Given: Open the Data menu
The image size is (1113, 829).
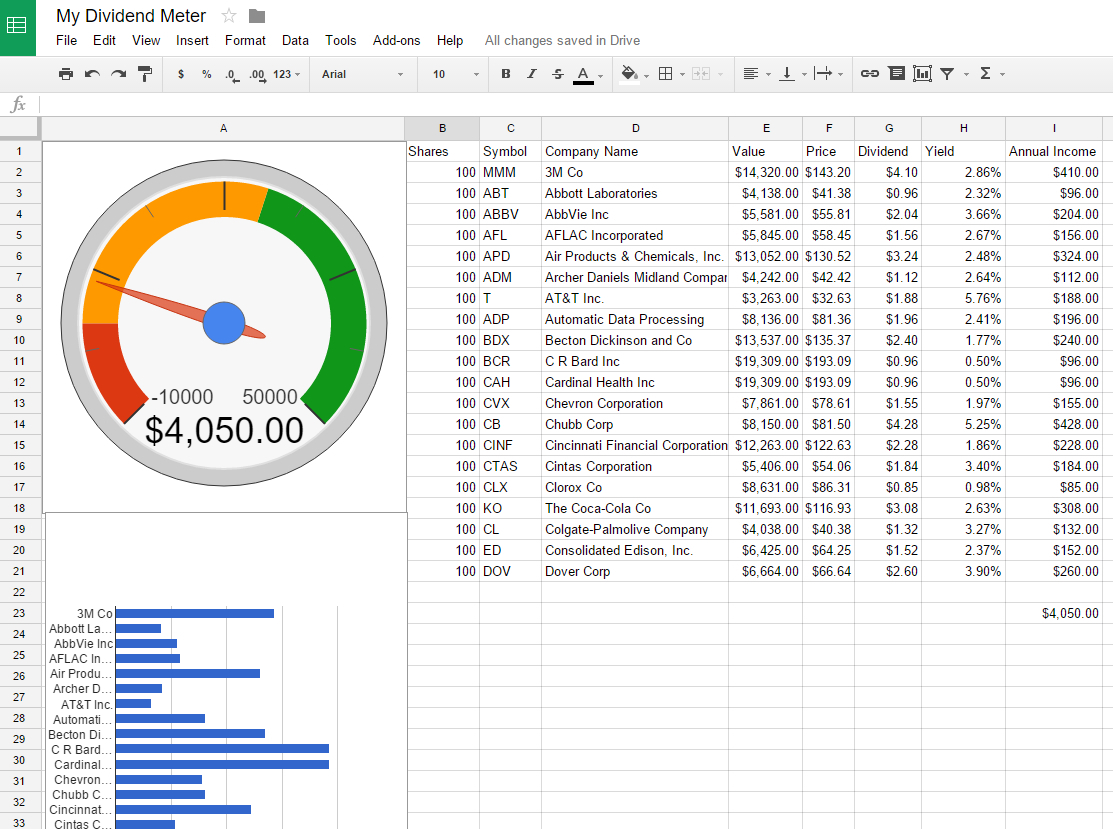Looking at the screenshot, I should [295, 40].
